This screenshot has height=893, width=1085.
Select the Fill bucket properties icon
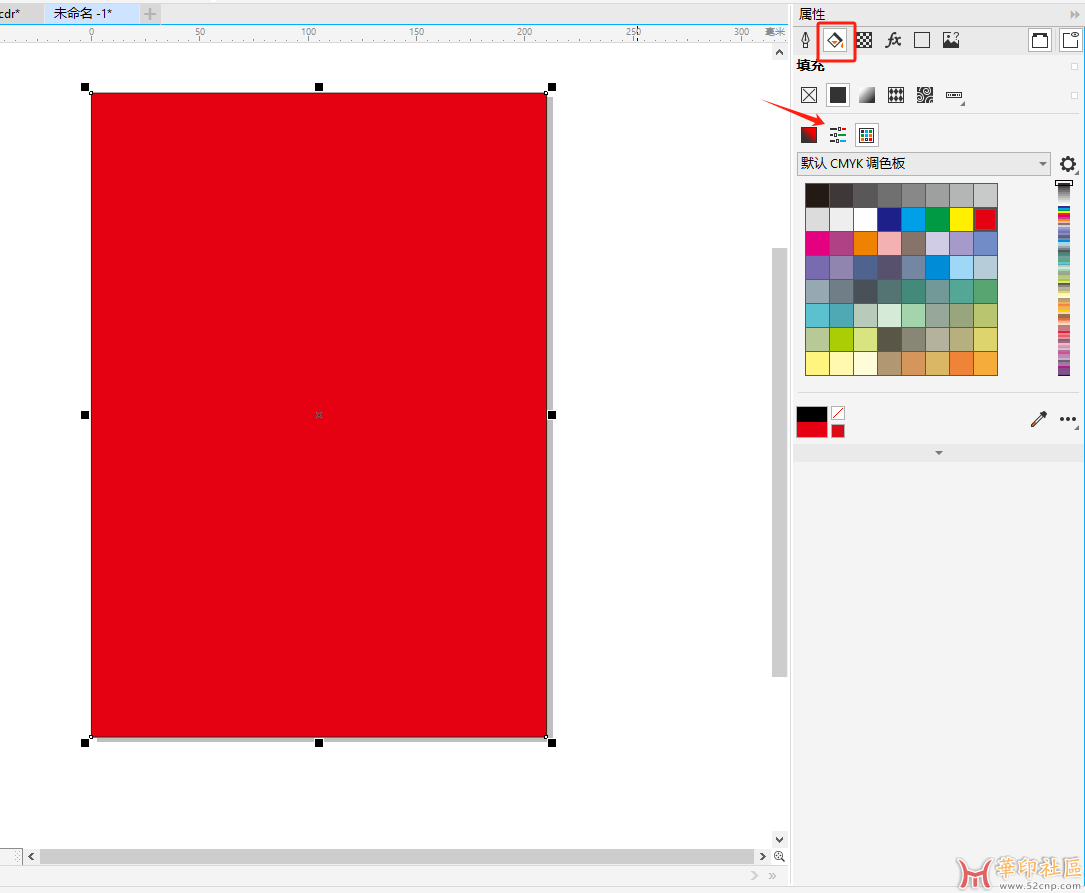pyautogui.click(x=835, y=40)
